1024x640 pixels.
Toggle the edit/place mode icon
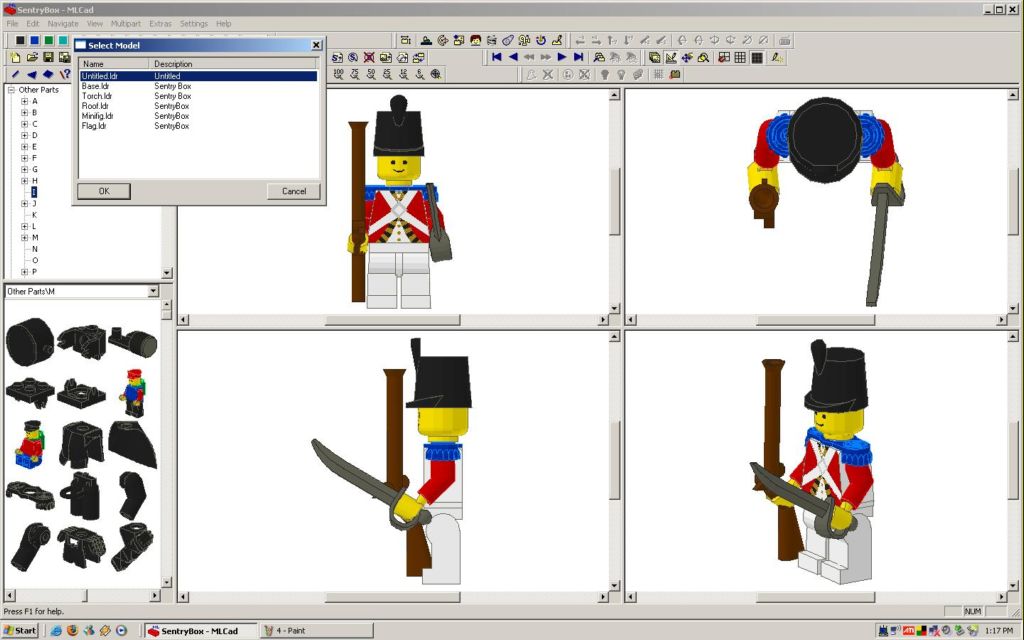[671, 57]
